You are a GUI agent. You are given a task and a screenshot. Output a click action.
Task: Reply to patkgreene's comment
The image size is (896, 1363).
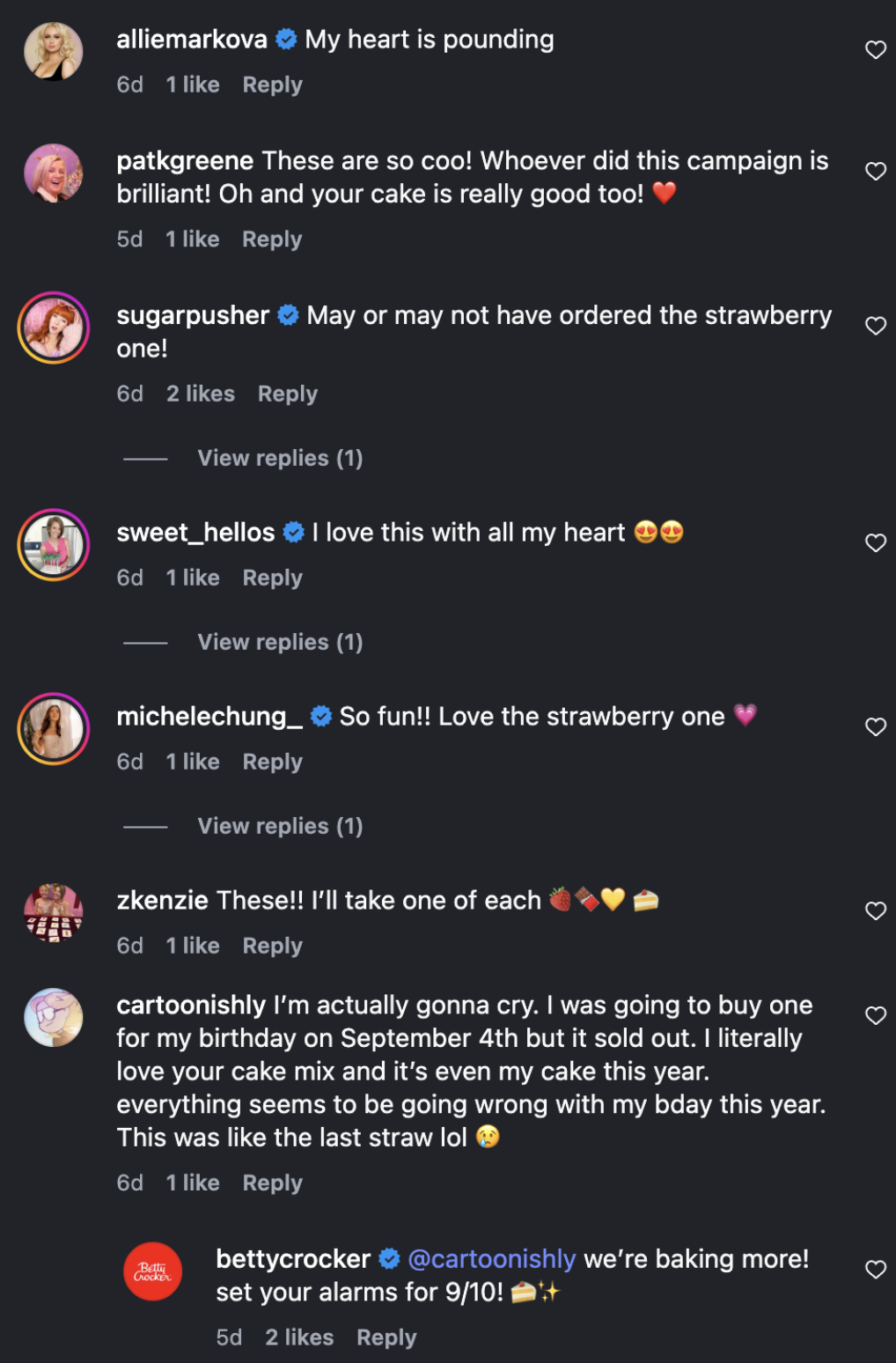pyautogui.click(x=272, y=239)
